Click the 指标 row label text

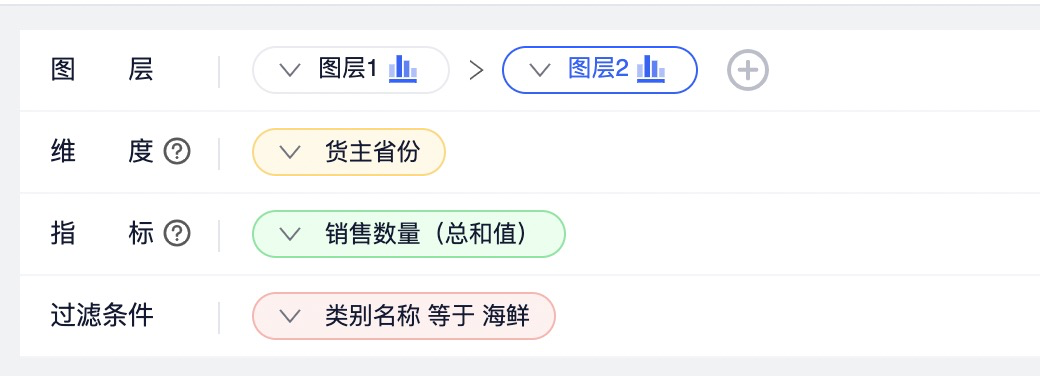coord(102,233)
